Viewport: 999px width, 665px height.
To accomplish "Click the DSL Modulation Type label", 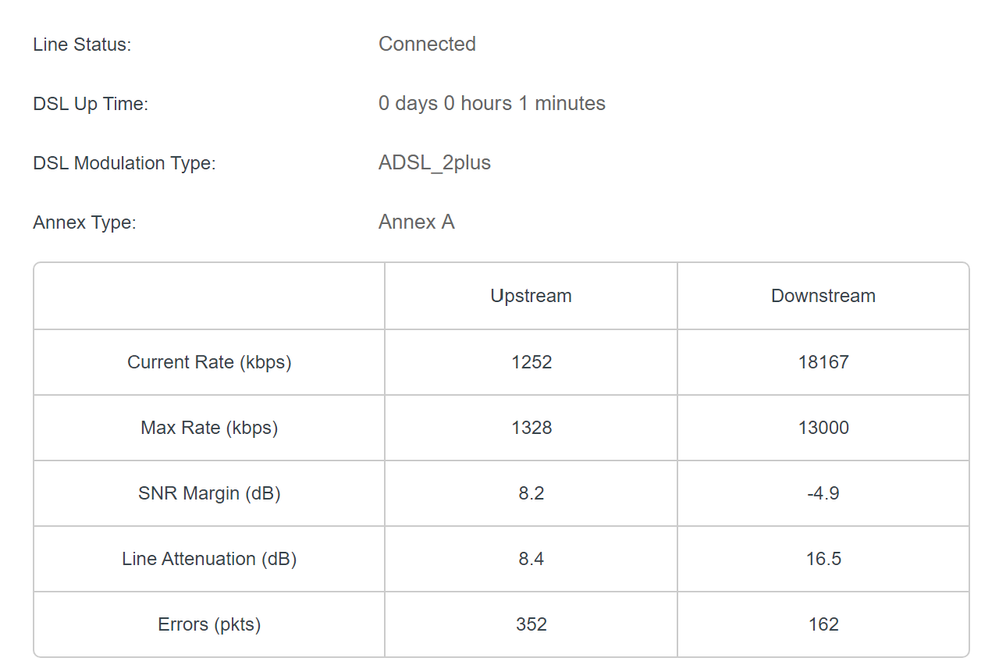I will tap(124, 163).
